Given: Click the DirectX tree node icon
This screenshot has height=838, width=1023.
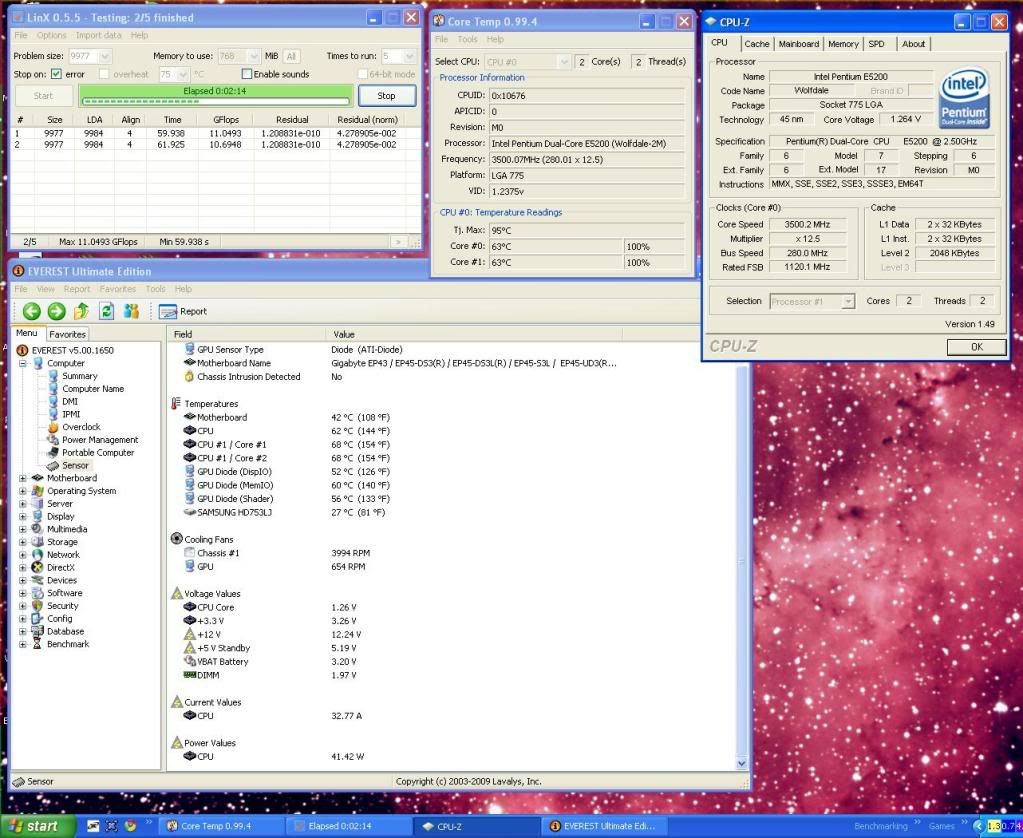Looking at the screenshot, I should [x=38, y=567].
